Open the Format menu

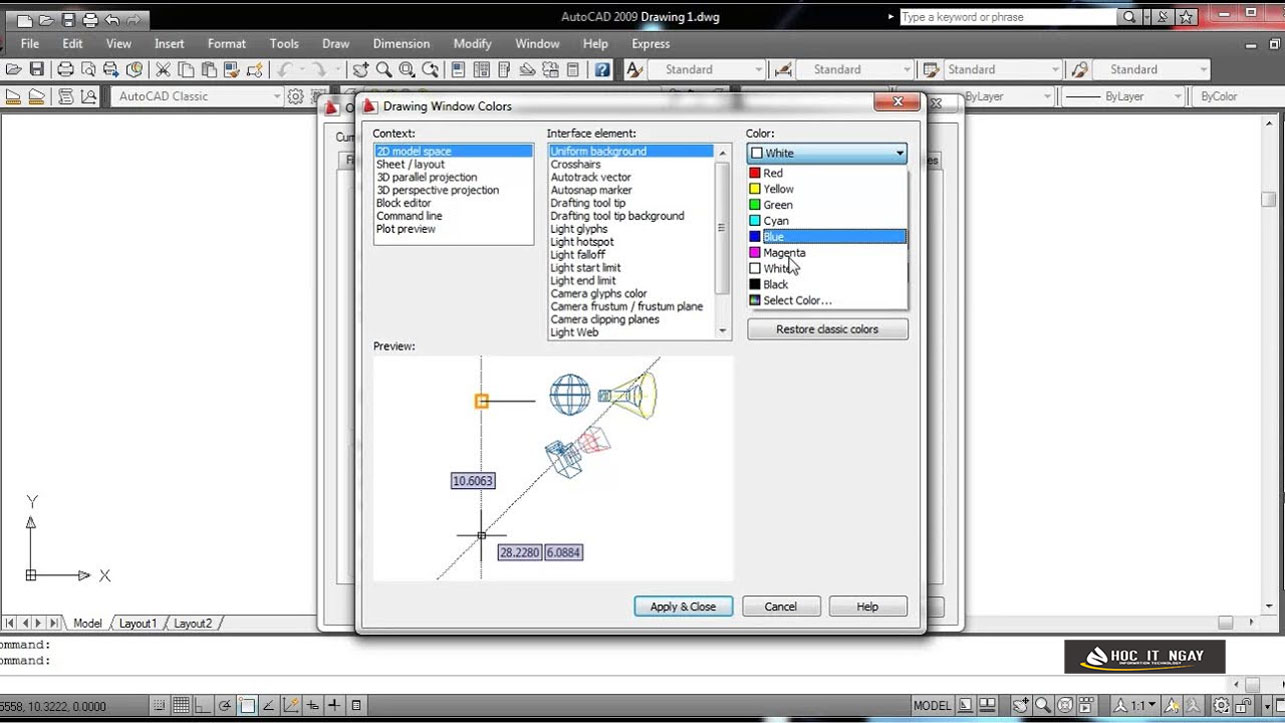[x=227, y=44]
